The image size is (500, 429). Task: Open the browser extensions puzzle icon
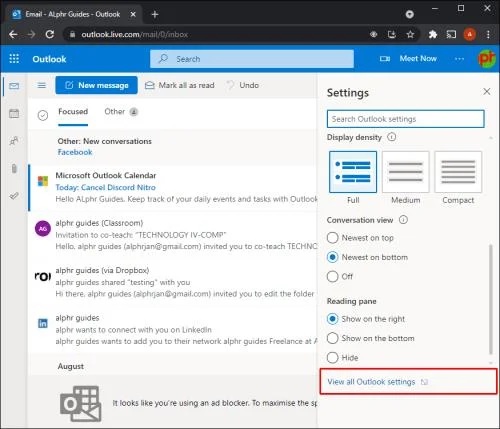click(x=433, y=34)
